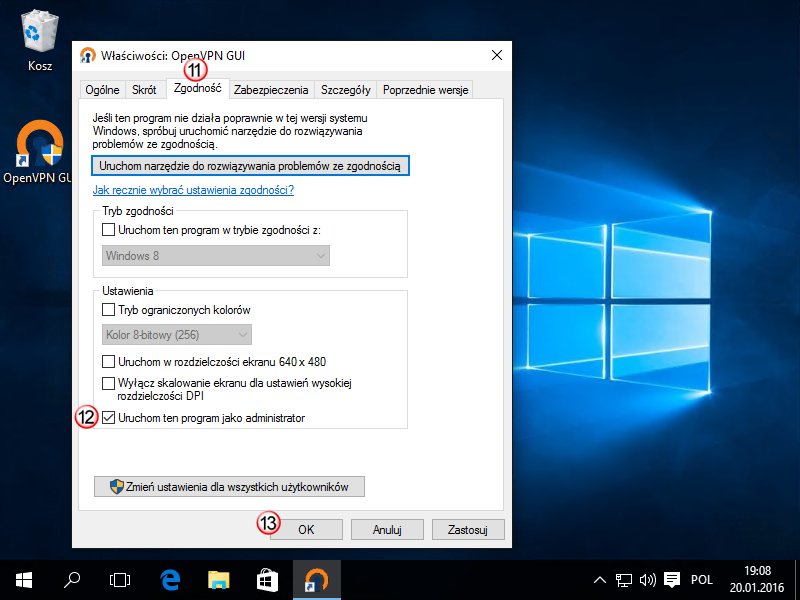The height and width of the screenshot is (600, 800).
Task: Close the Właściwości: OpenVPN GUI dialog
Action: tap(497, 55)
